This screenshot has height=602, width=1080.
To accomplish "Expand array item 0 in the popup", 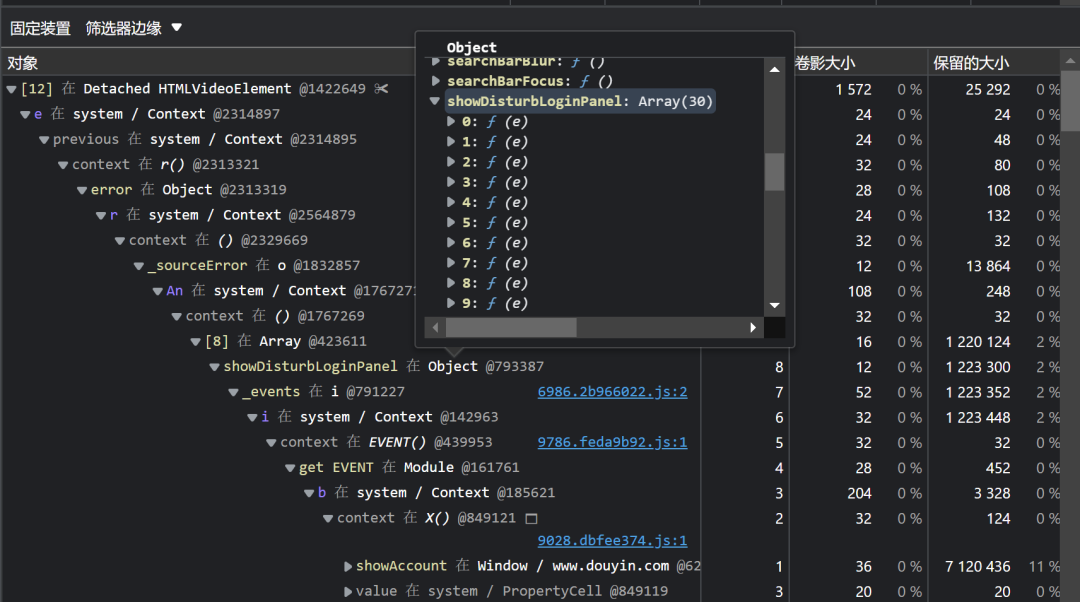I will [451, 122].
